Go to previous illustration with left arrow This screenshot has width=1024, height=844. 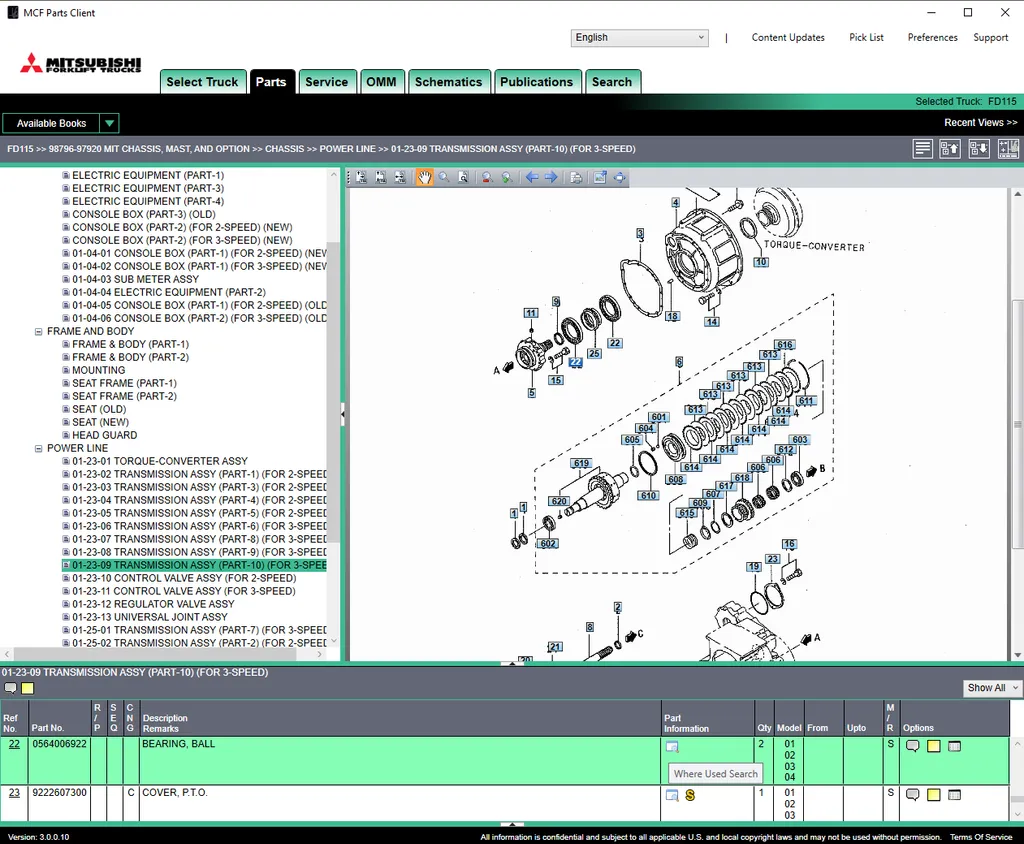pyautogui.click(x=532, y=177)
